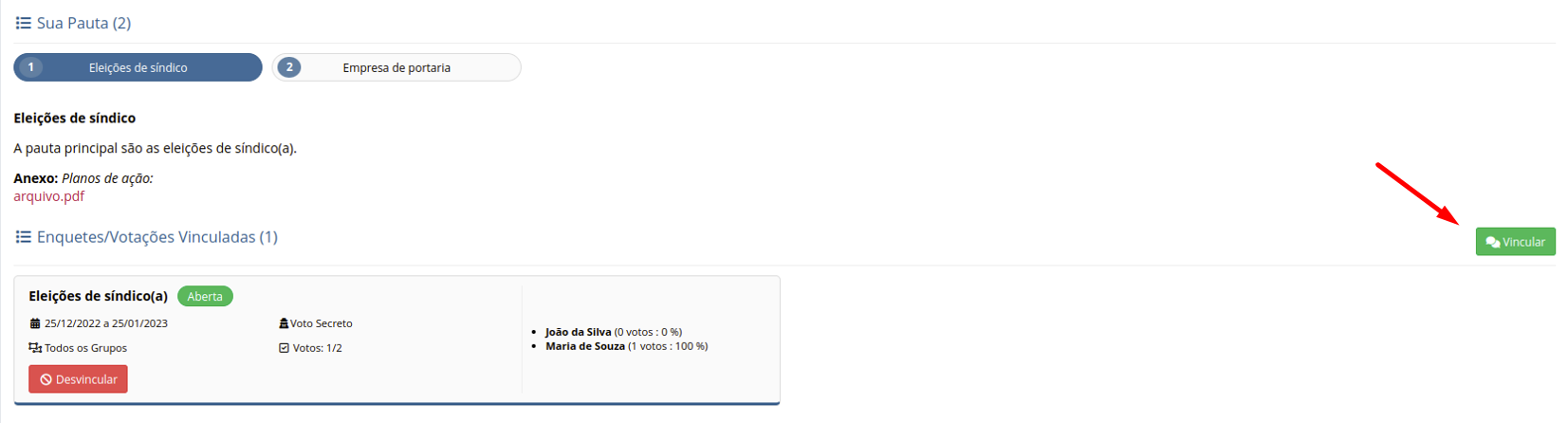Select the Eleições de síndico agenda tab
Viewport: 1568px width, 423px height.
point(138,67)
